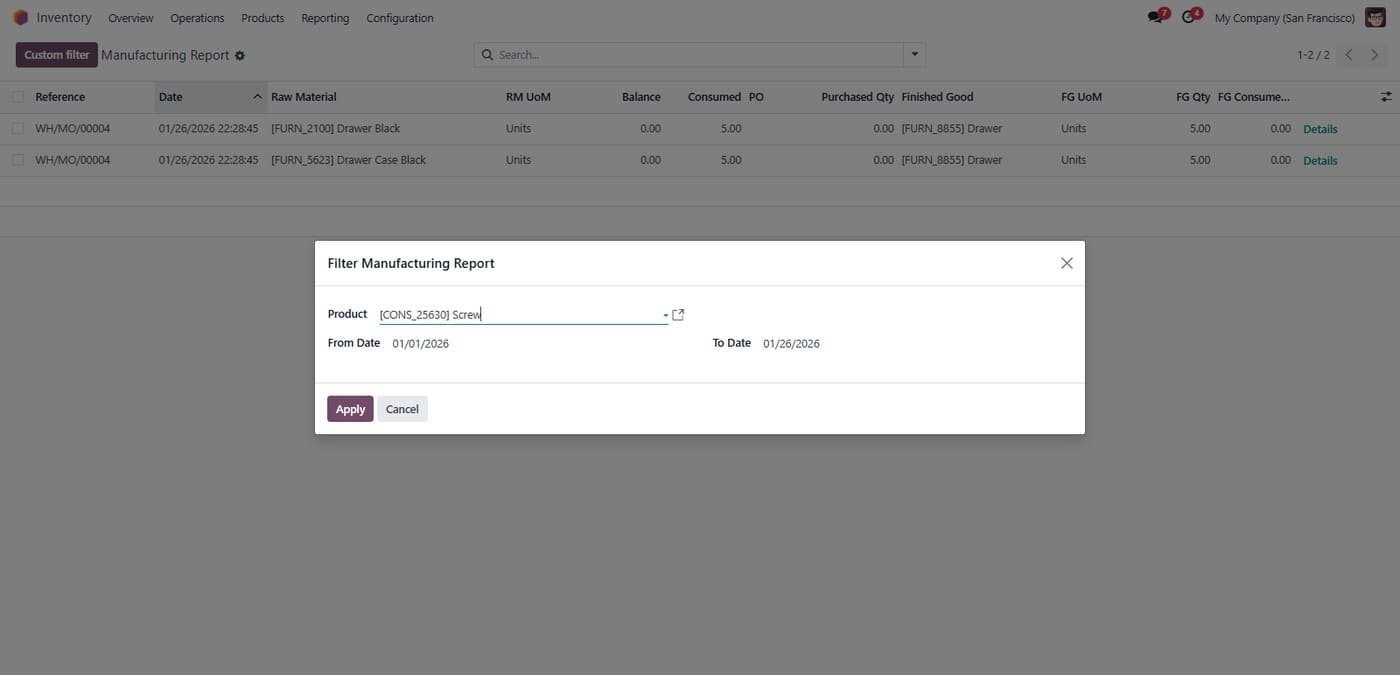
Task: Select the Drawer Black row checkbox
Action: click(x=18, y=129)
